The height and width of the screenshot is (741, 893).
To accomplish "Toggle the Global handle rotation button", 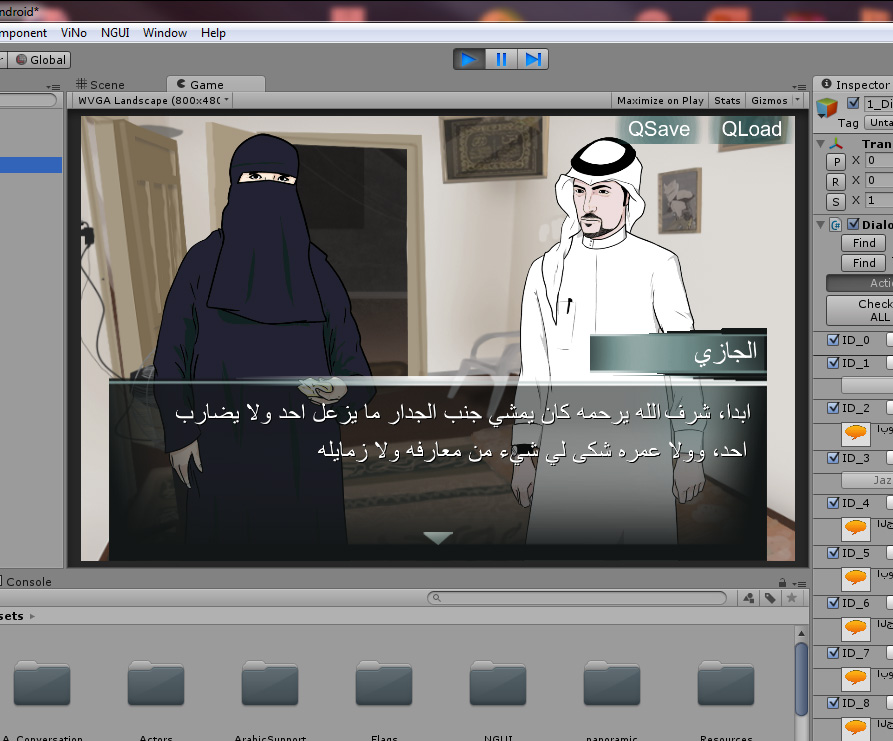I will click(39, 60).
